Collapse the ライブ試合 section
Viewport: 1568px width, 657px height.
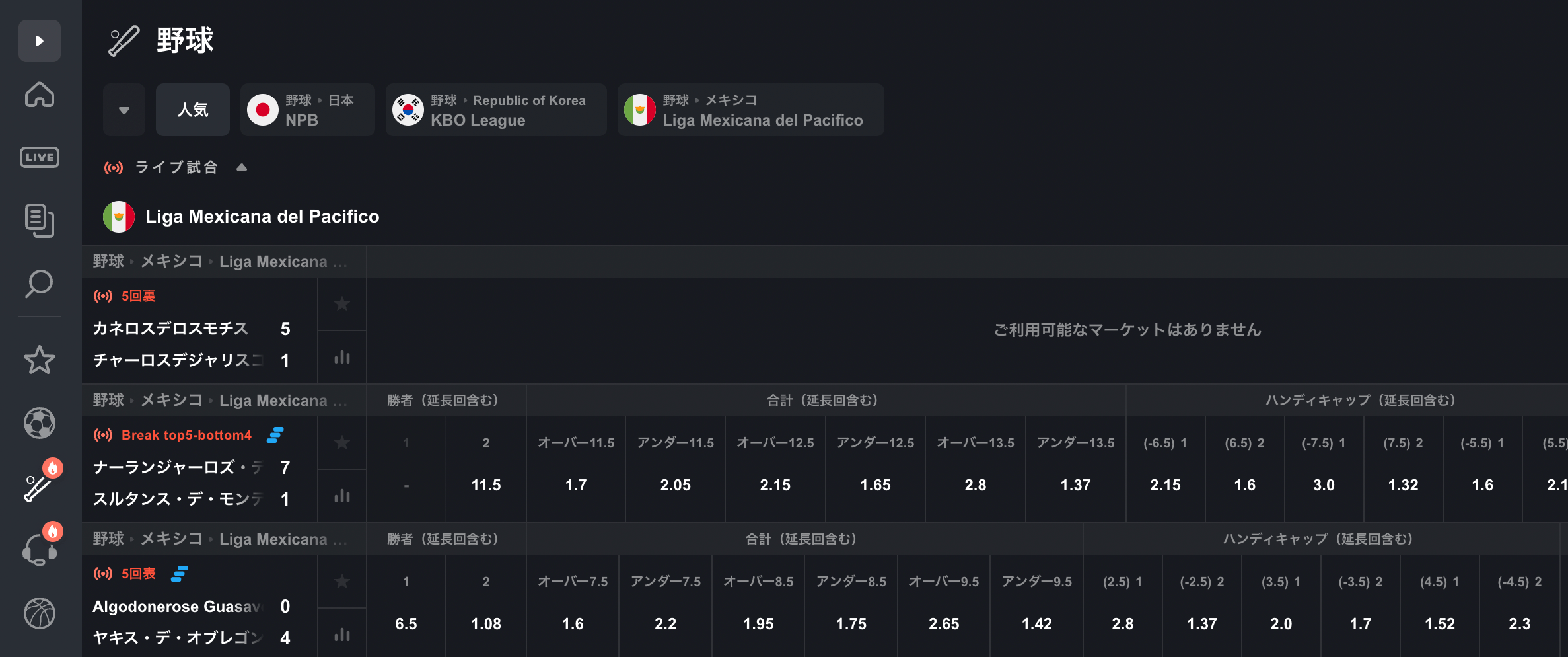coord(242,167)
